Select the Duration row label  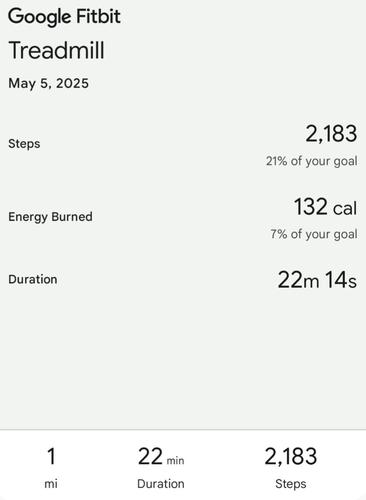[x=33, y=279]
